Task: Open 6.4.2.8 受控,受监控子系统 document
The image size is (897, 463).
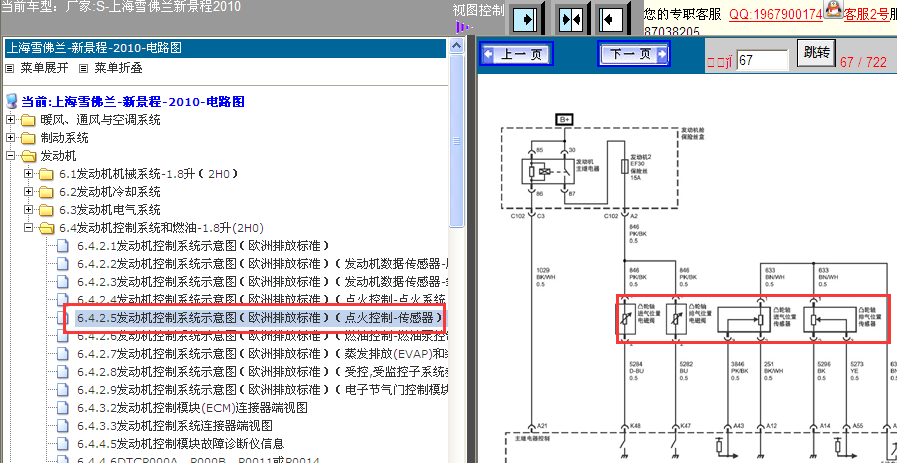Action: (x=261, y=372)
